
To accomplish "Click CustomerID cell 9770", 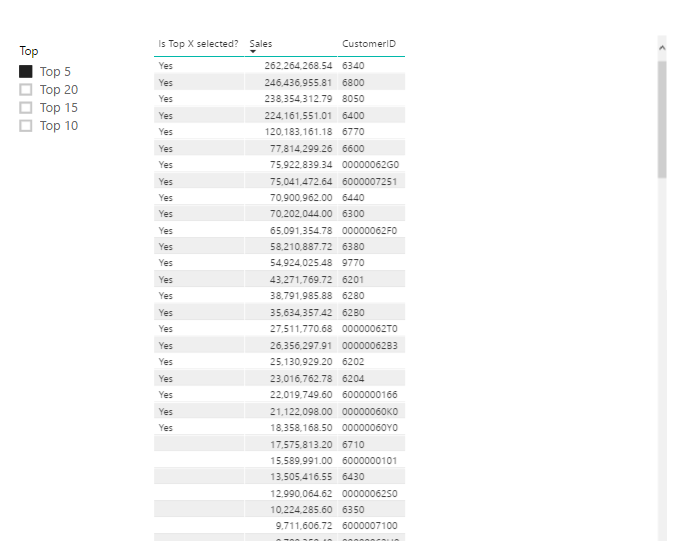I will pos(353,263).
